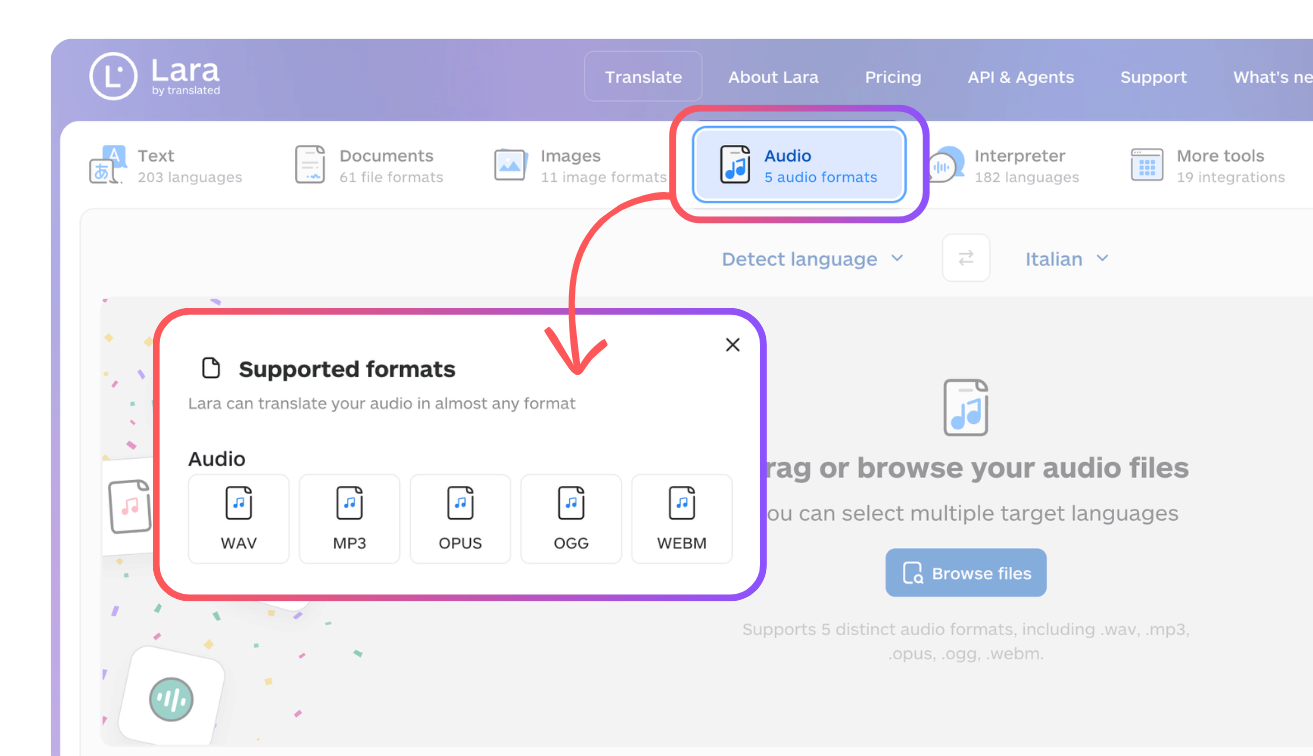Switch to the Documents tab
The image size is (1313, 756).
pyautogui.click(x=369, y=165)
